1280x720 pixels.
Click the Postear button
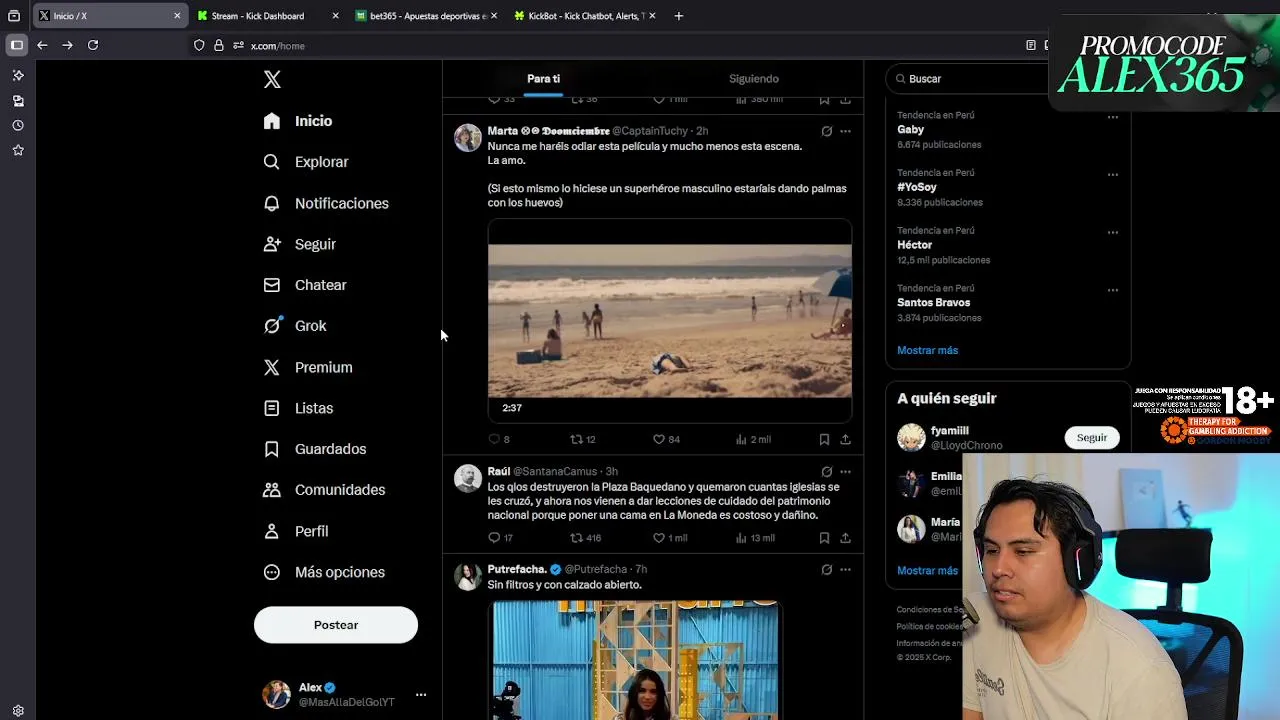point(336,625)
